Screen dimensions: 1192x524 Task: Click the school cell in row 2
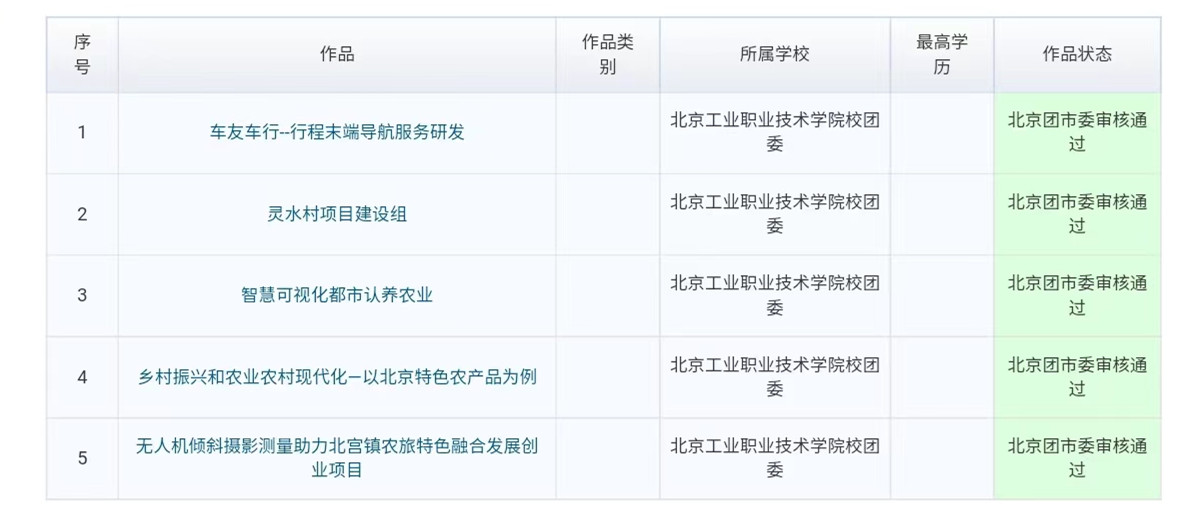[x=775, y=214]
